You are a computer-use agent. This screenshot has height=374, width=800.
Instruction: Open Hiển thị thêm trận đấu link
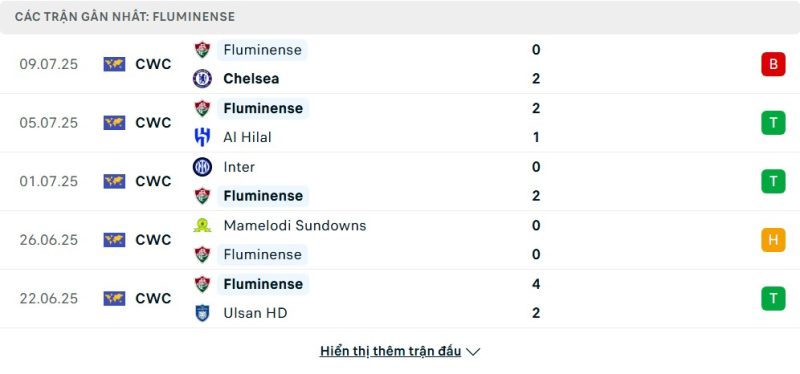(390, 351)
